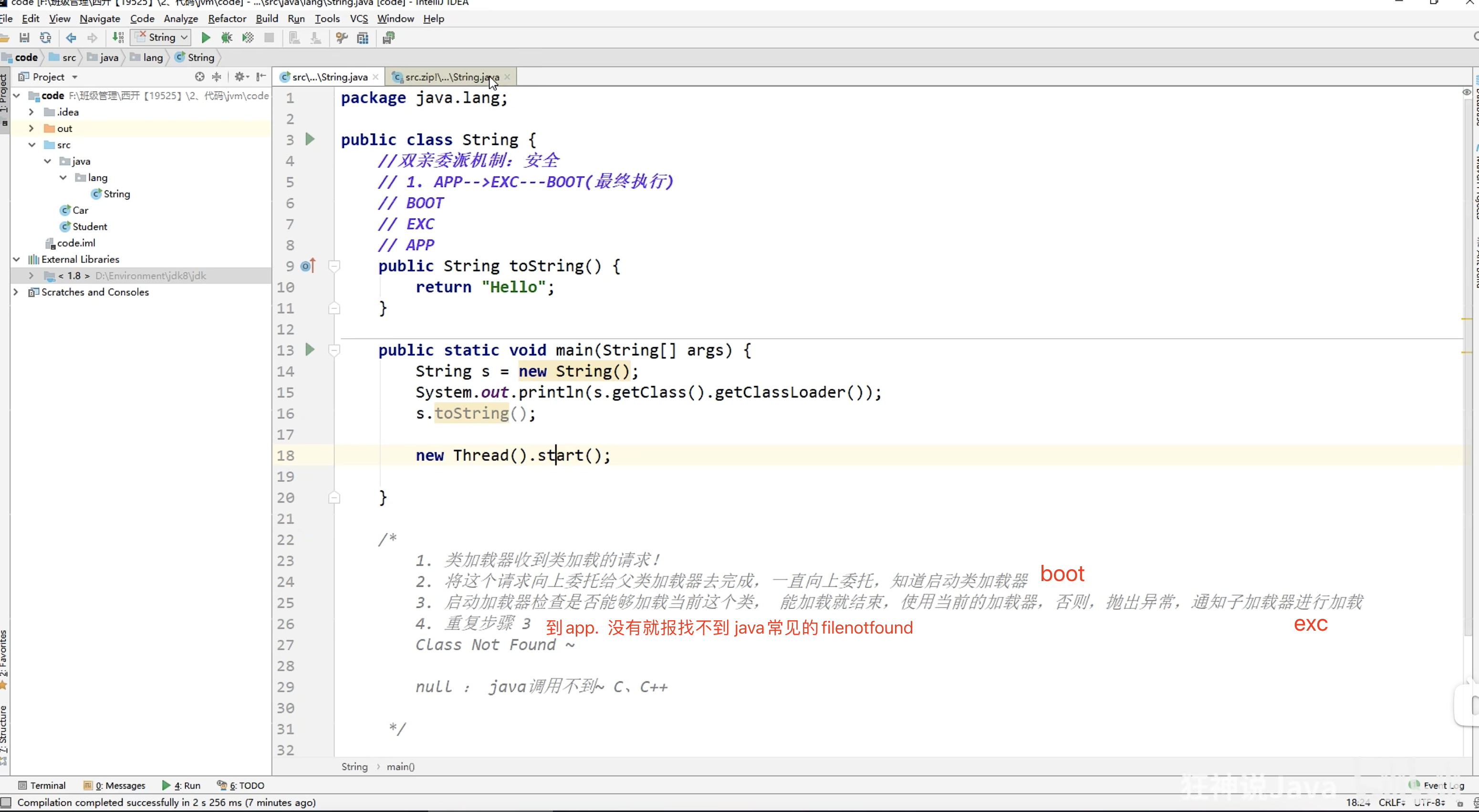Switch to src\...\String.java editor tab
The width and height of the screenshot is (1479, 812).
329,77
